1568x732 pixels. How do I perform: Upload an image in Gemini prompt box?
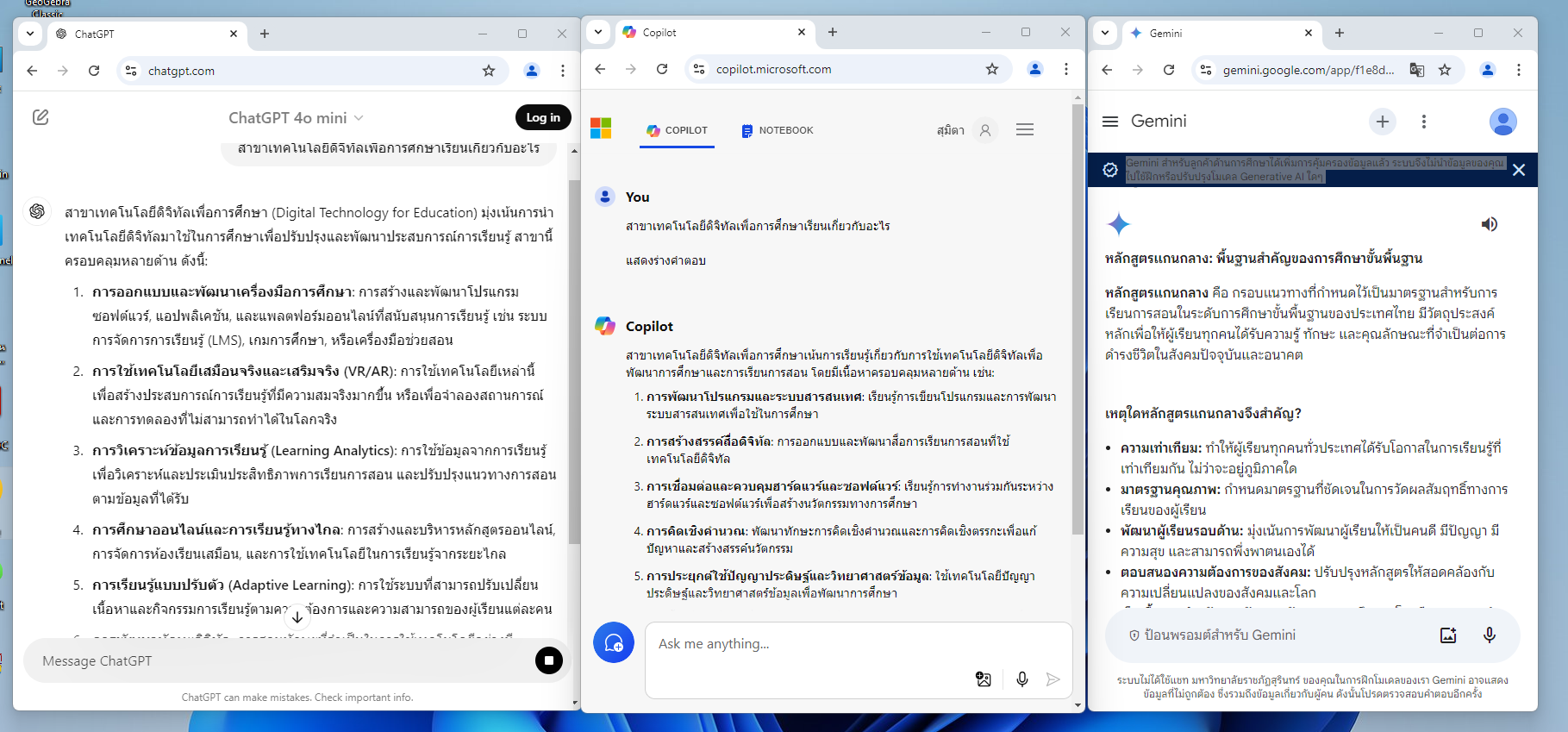click(1448, 635)
